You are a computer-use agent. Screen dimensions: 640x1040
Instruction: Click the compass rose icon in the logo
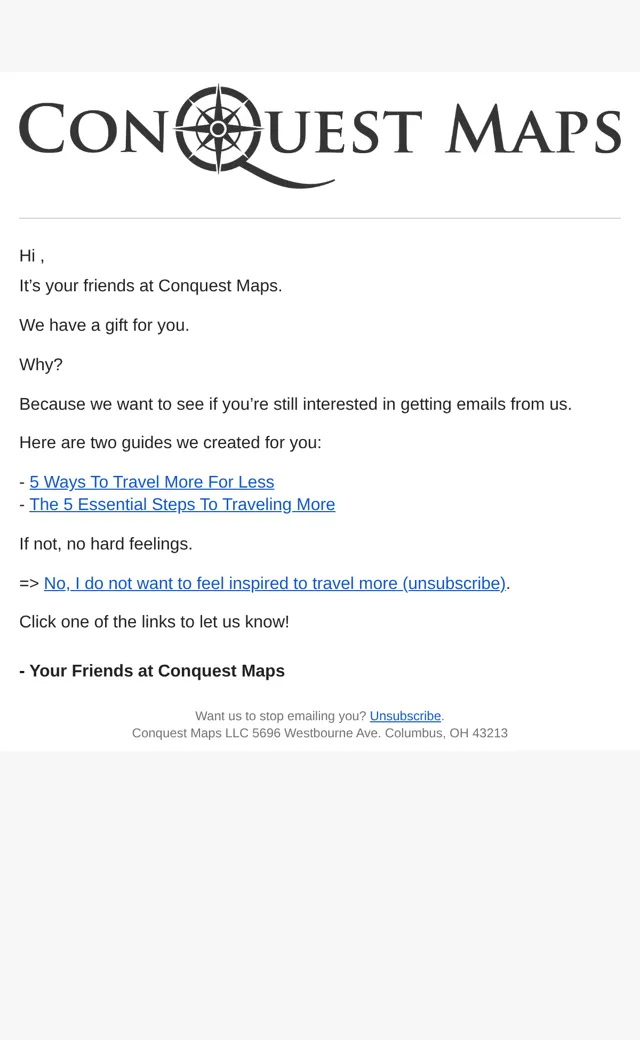[218, 129]
